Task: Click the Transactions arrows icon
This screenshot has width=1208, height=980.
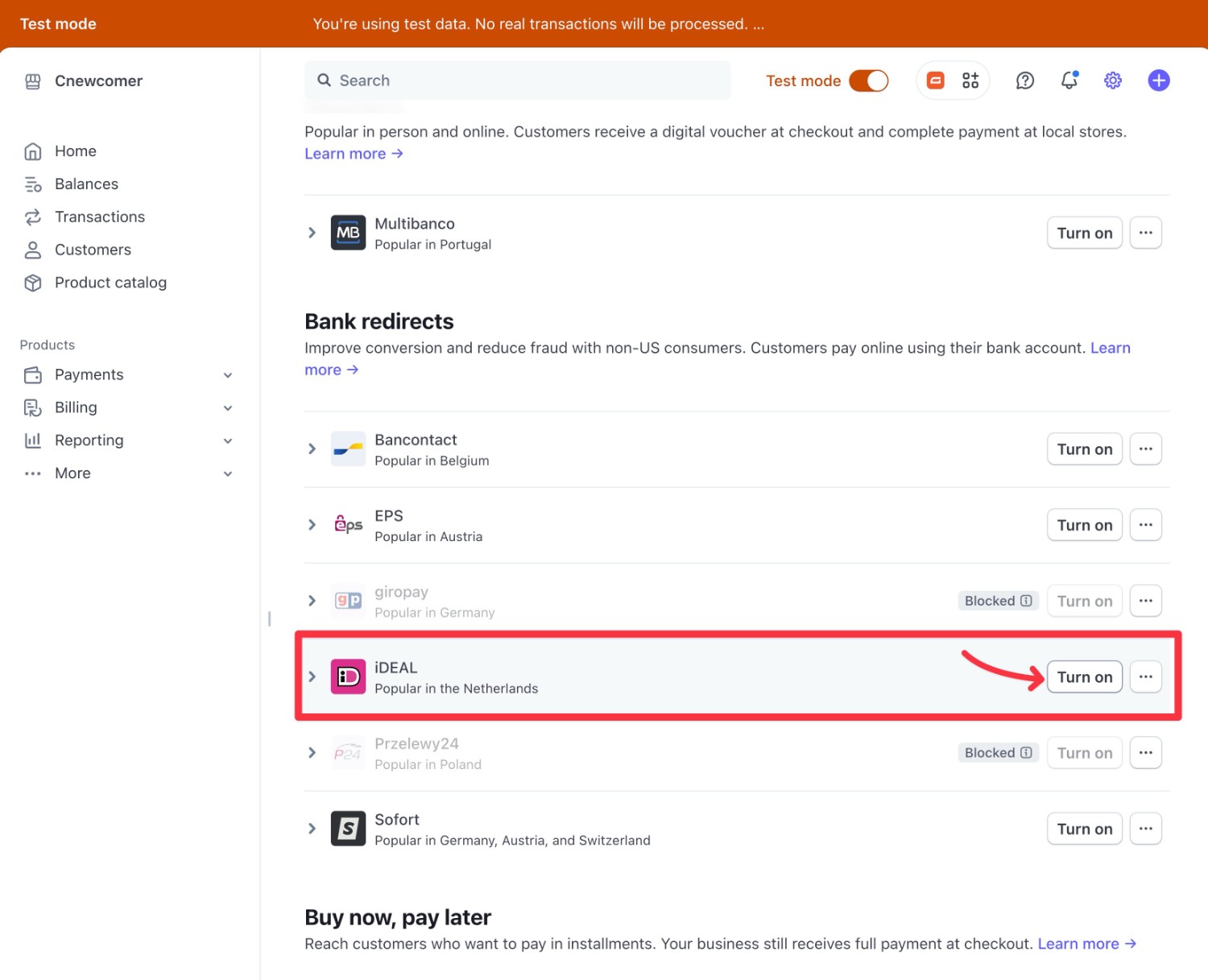Action: tap(33, 217)
